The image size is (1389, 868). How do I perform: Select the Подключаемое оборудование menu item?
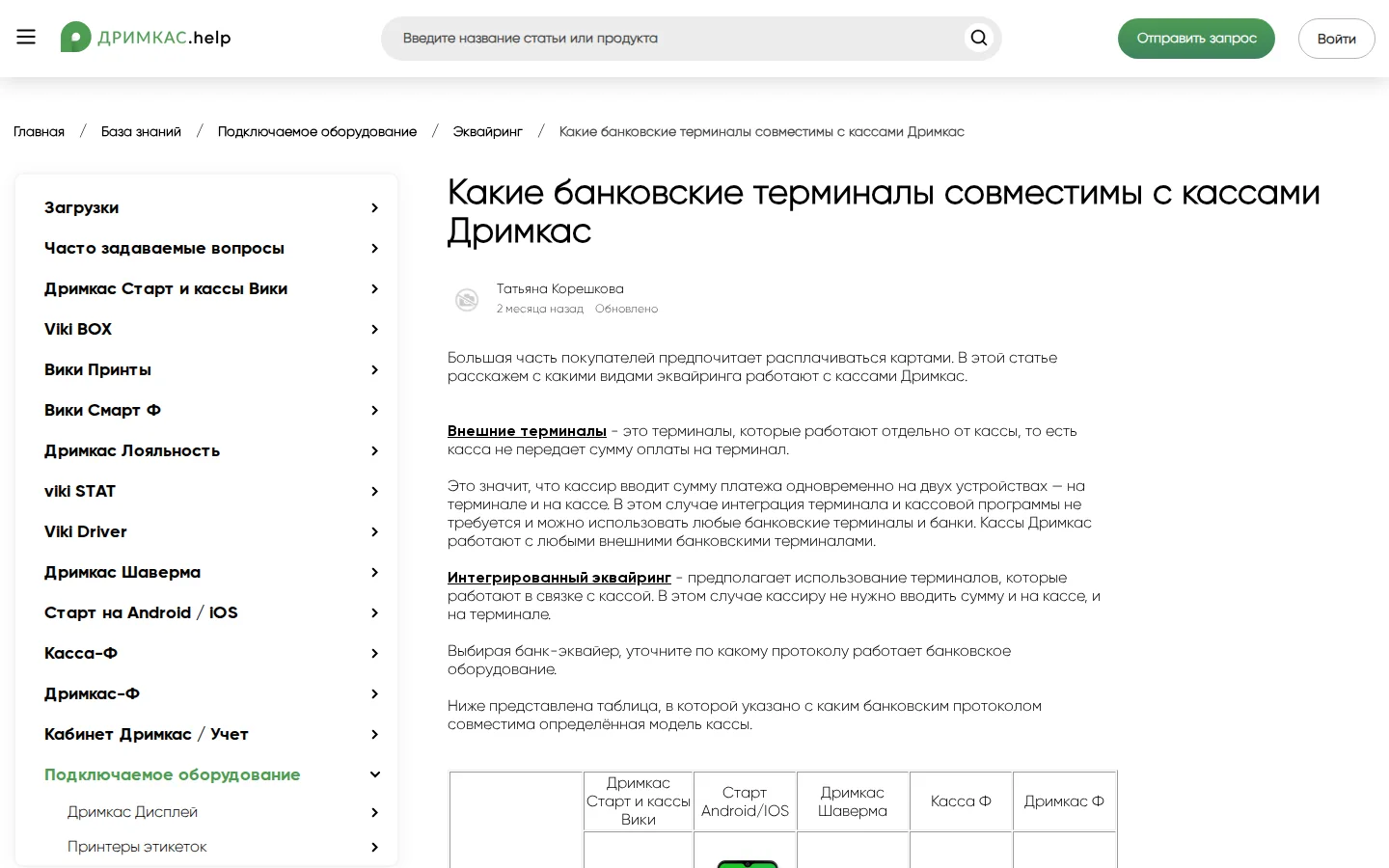(173, 774)
